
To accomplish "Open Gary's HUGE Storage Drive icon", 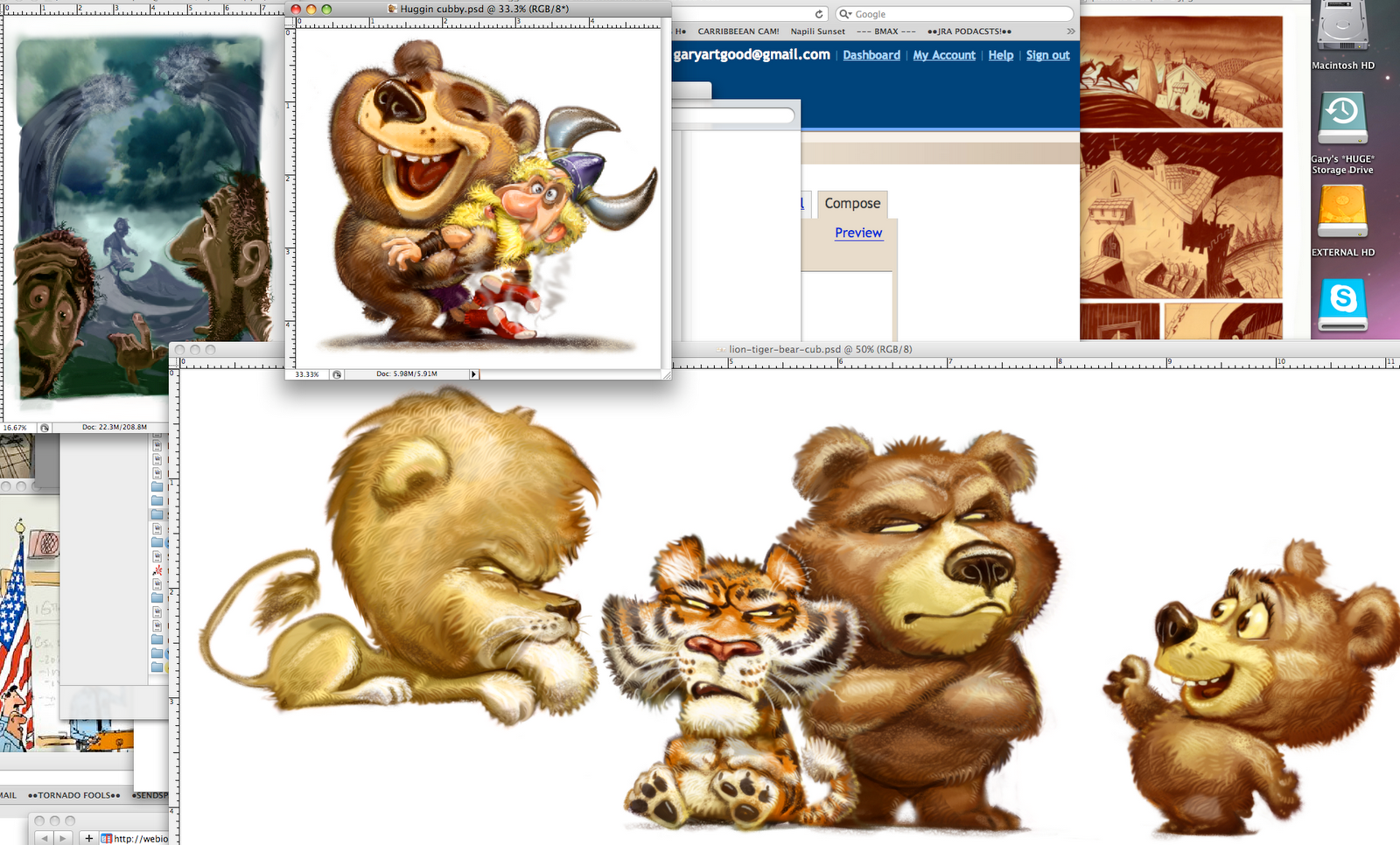I will coord(1342,117).
